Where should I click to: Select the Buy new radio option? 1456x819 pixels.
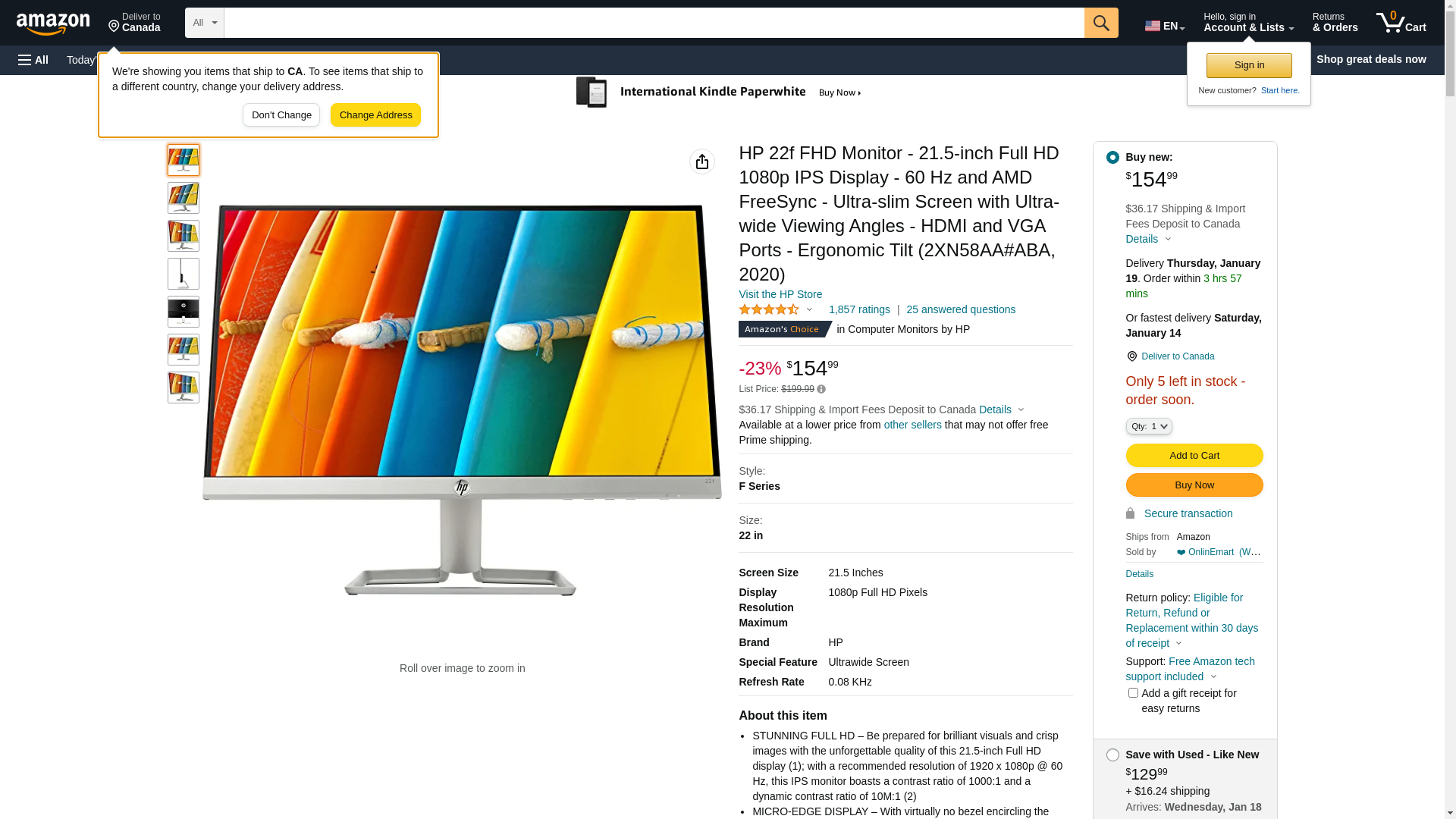(1112, 158)
